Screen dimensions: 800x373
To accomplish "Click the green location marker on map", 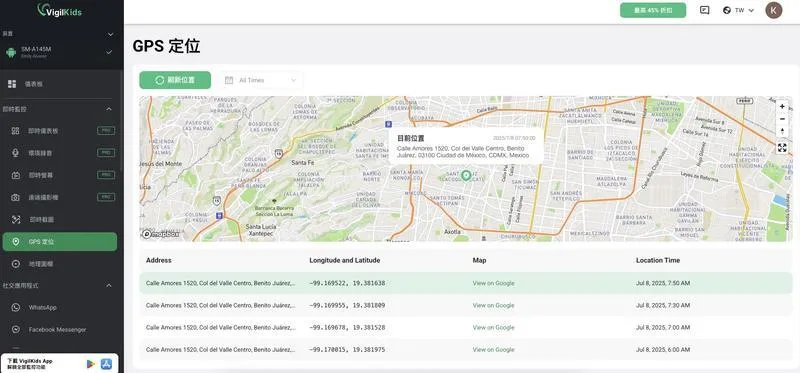I will pos(465,176).
